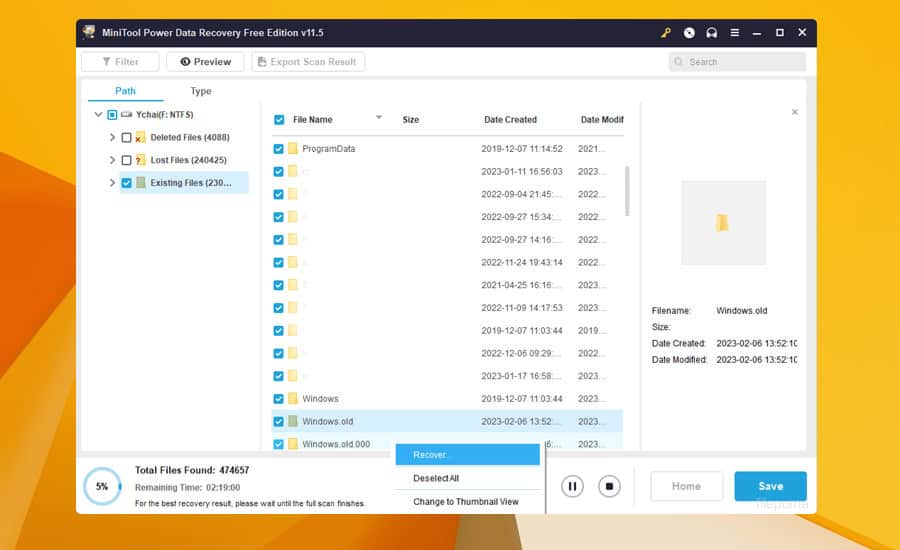Image resolution: width=900 pixels, height=550 pixels.
Task: Expand the Lost Files node
Action: pyautogui.click(x=112, y=160)
